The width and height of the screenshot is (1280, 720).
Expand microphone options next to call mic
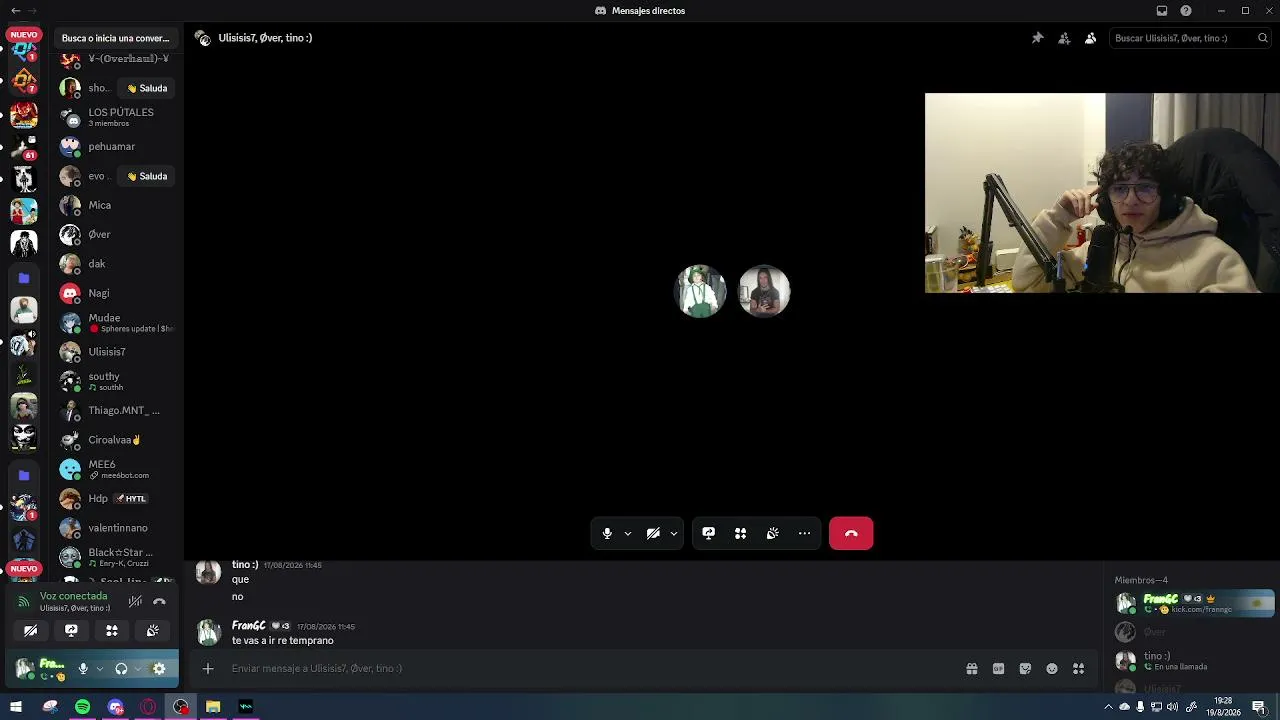click(628, 534)
